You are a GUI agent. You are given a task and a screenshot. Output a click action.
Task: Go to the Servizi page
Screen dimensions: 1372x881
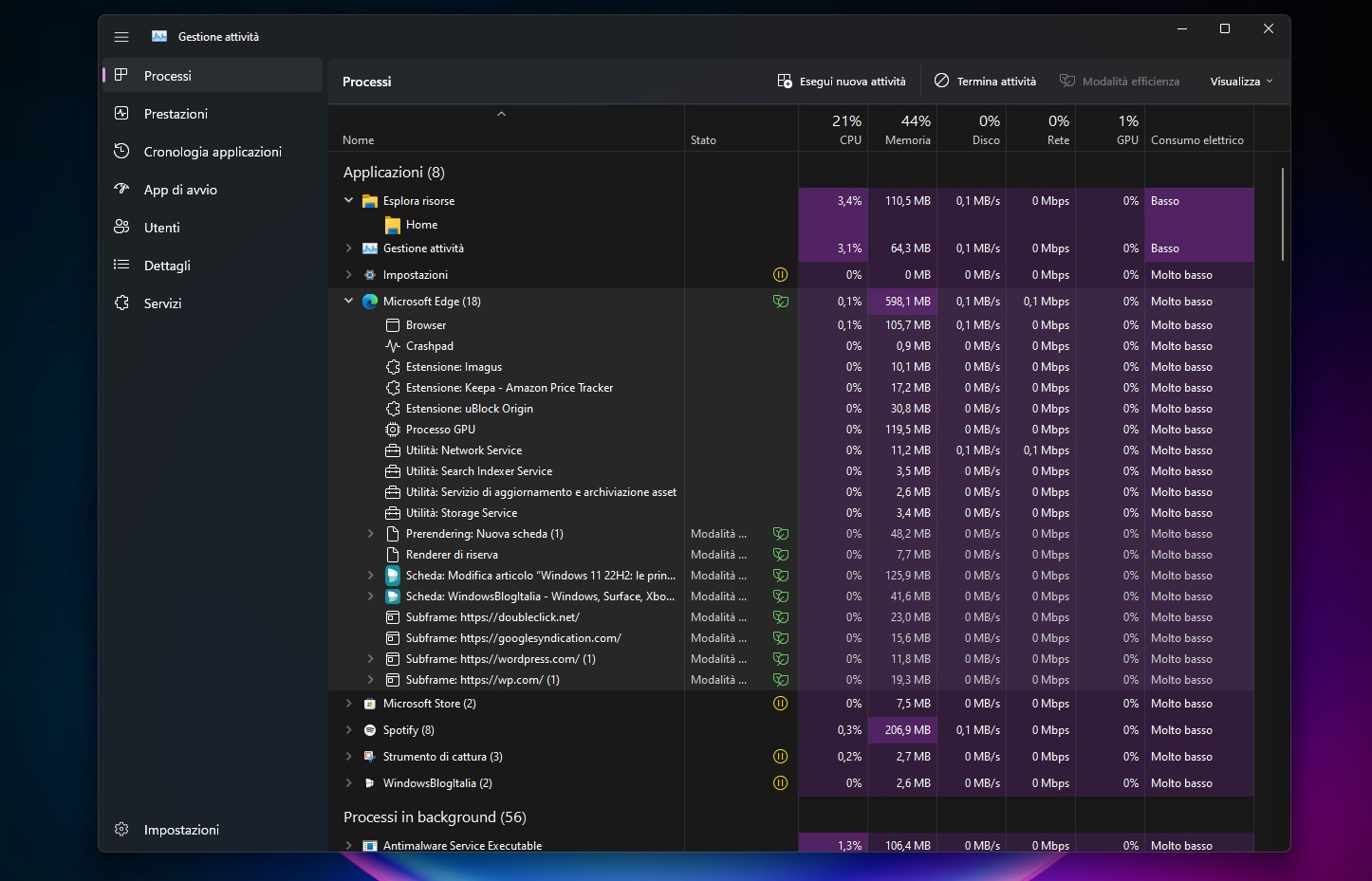pyautogui.click(x=213, y=303)
